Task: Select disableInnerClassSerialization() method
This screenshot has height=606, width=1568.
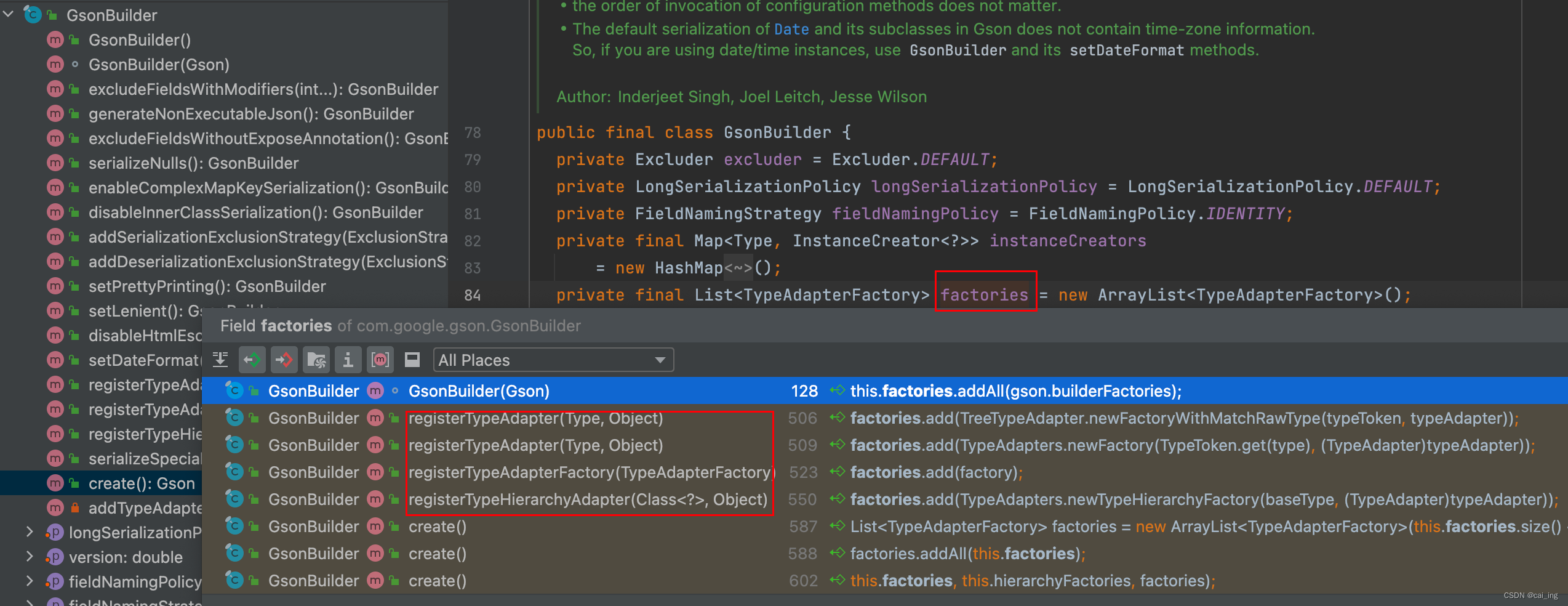Action: coord(255,212)
